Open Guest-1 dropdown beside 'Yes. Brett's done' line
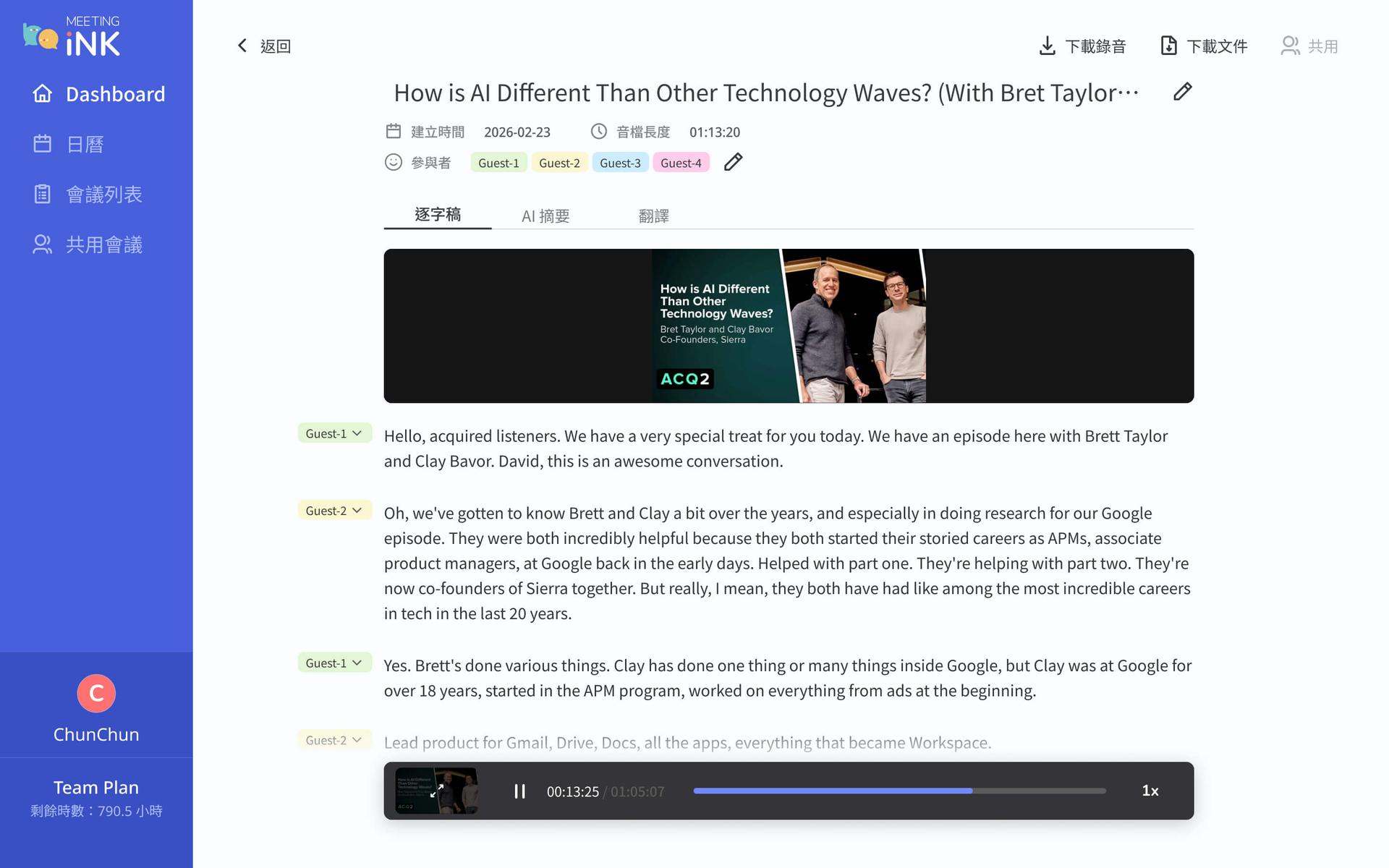The width and height of the screenshot is (1389, 868). (334, 663)
